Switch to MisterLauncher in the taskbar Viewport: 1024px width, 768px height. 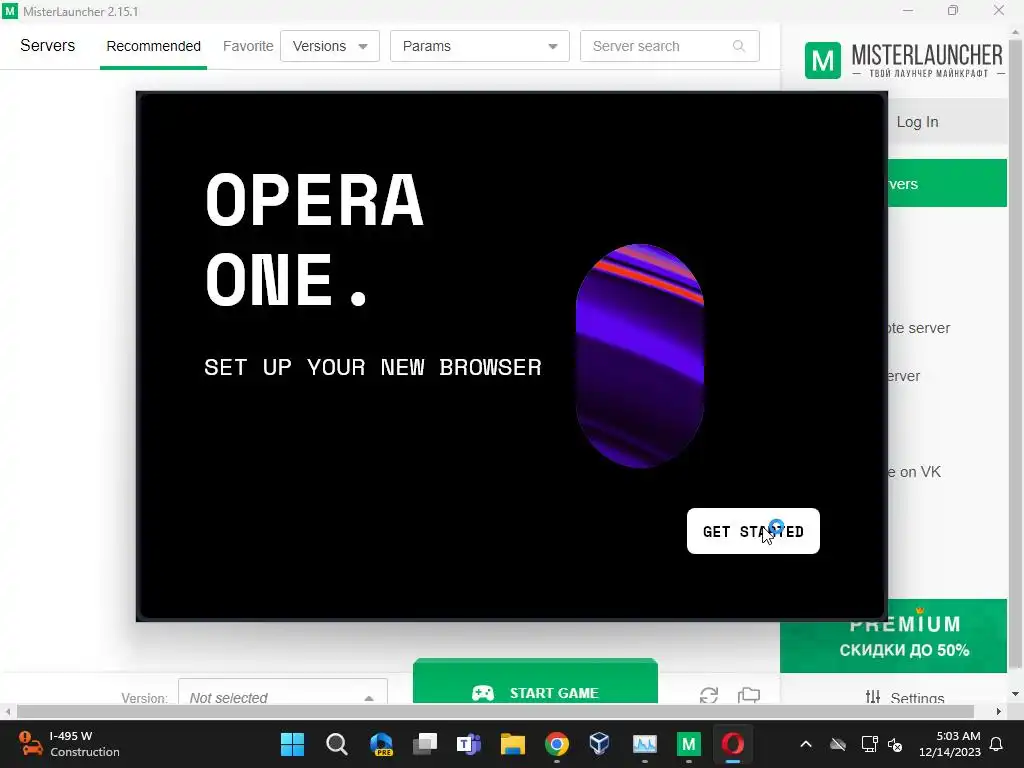click(688, 744)
